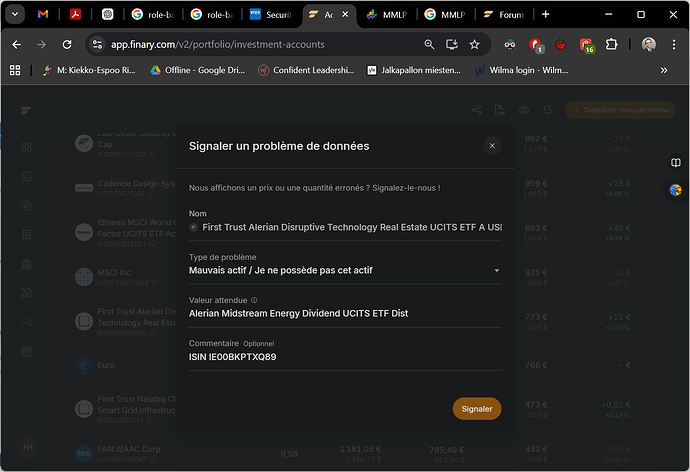
Task: Close the Signaler un problème dialog
Action: tap(492, 146)
